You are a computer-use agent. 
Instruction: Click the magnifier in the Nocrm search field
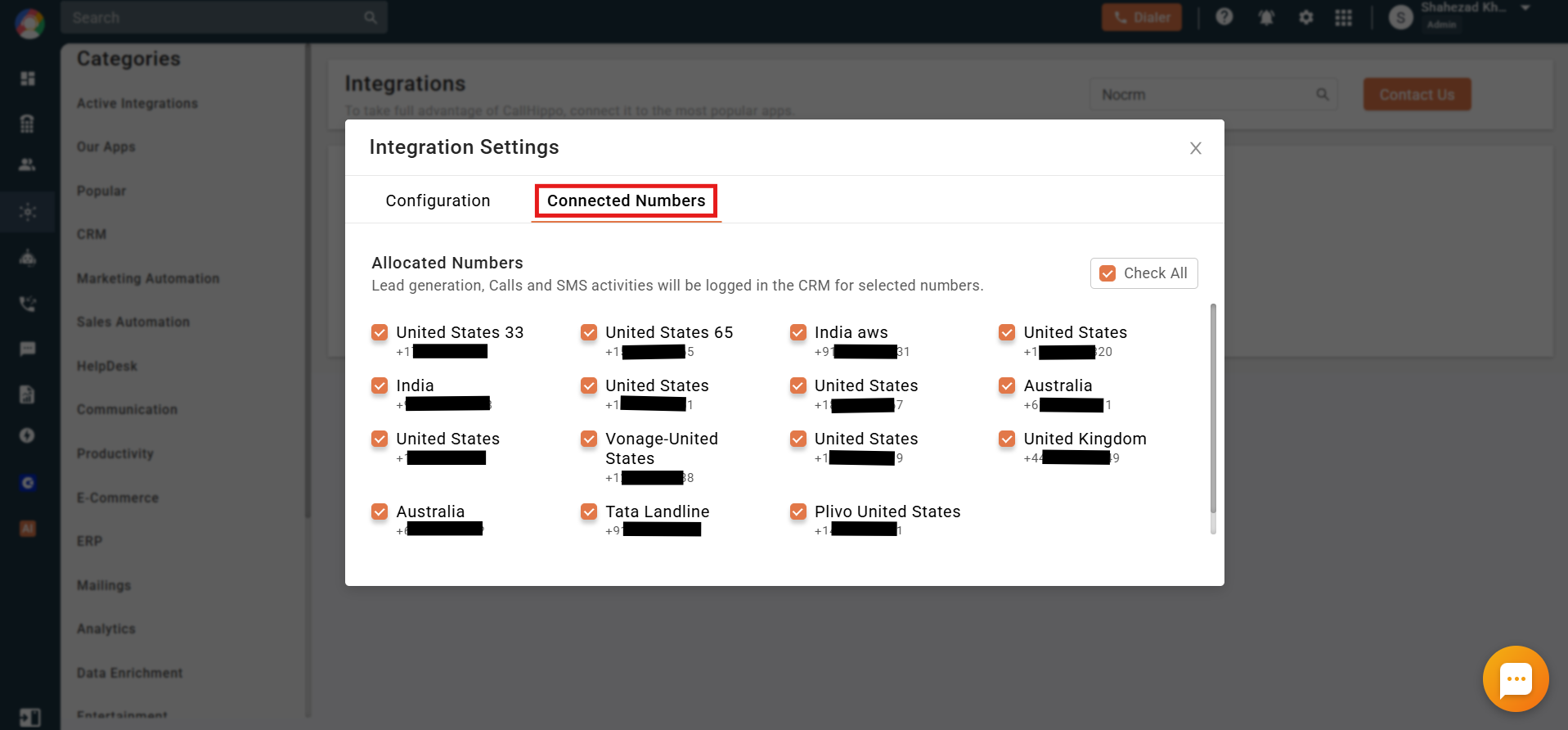pos(1322,94)
